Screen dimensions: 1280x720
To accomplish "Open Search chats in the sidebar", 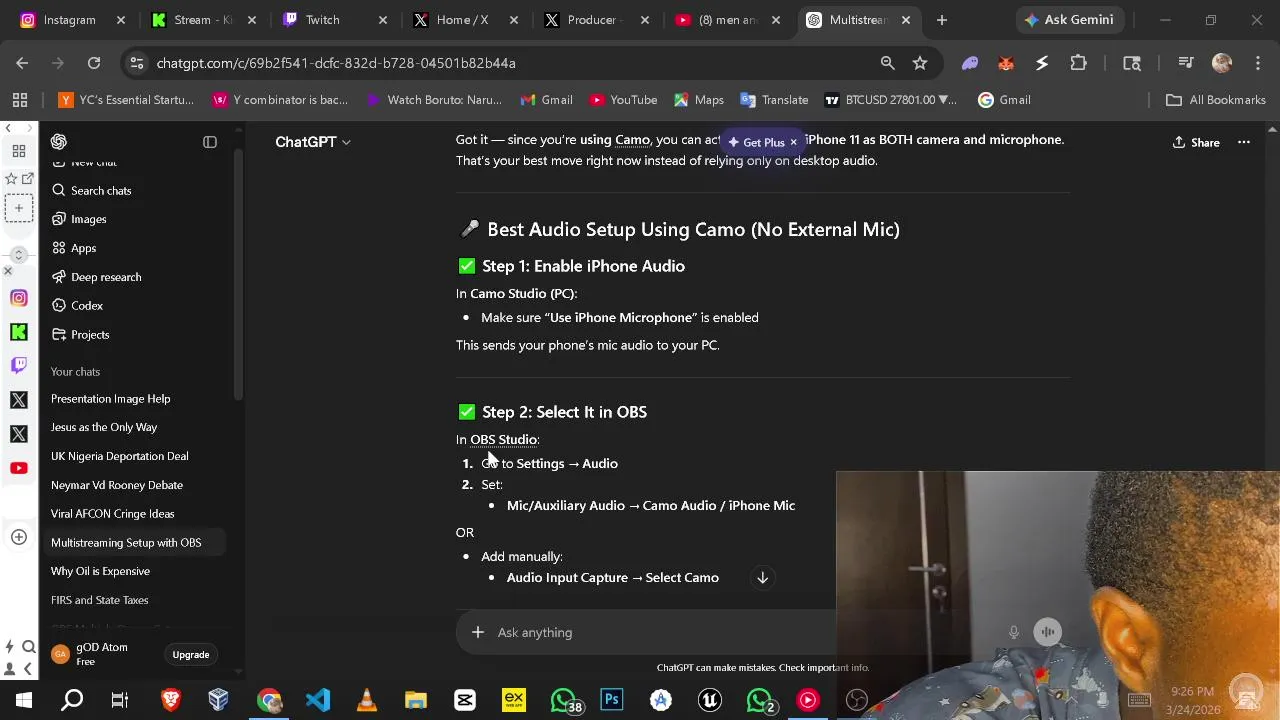I will tap(138, 190).
